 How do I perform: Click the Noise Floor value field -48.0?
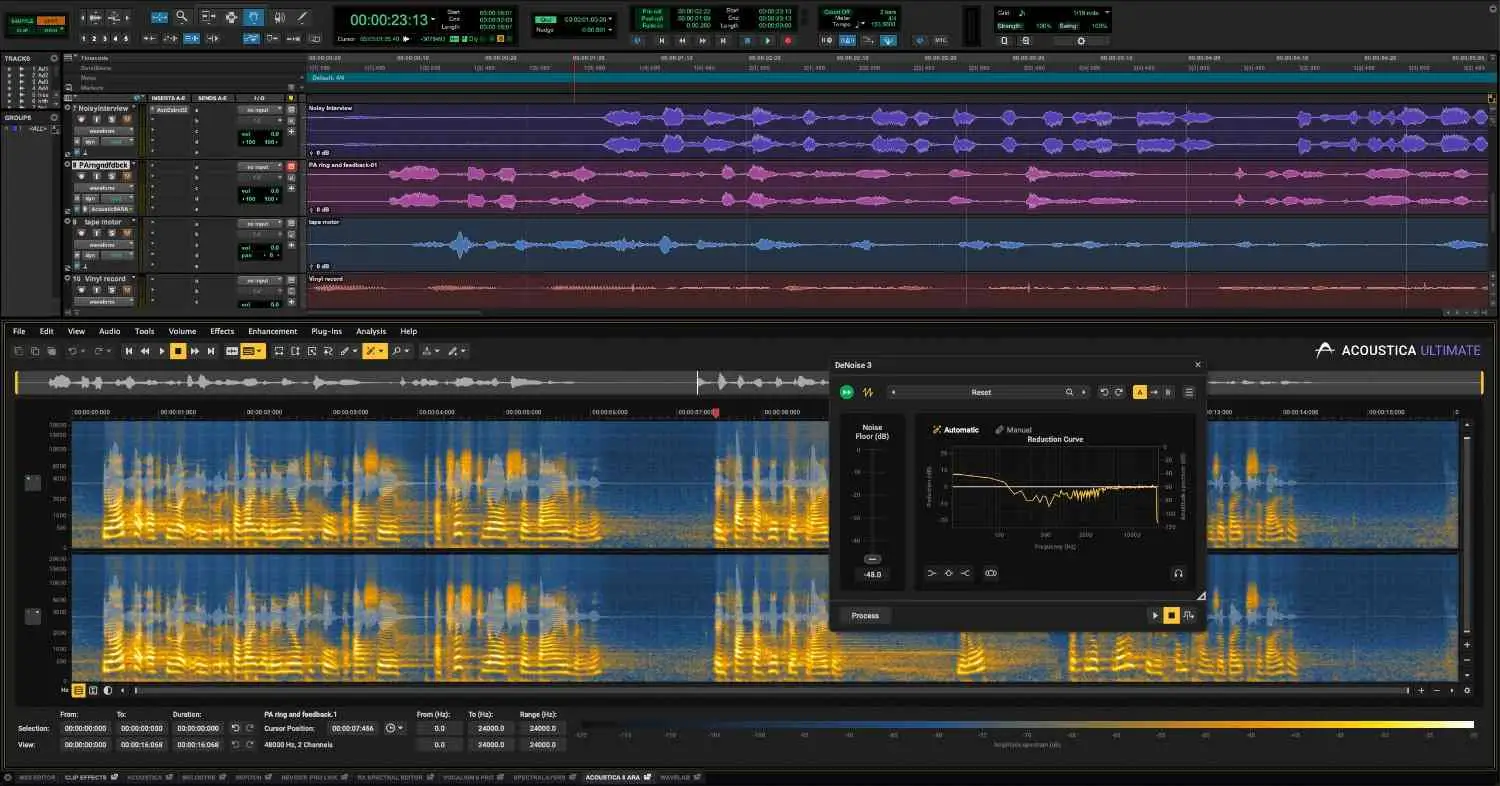(872, 575)
